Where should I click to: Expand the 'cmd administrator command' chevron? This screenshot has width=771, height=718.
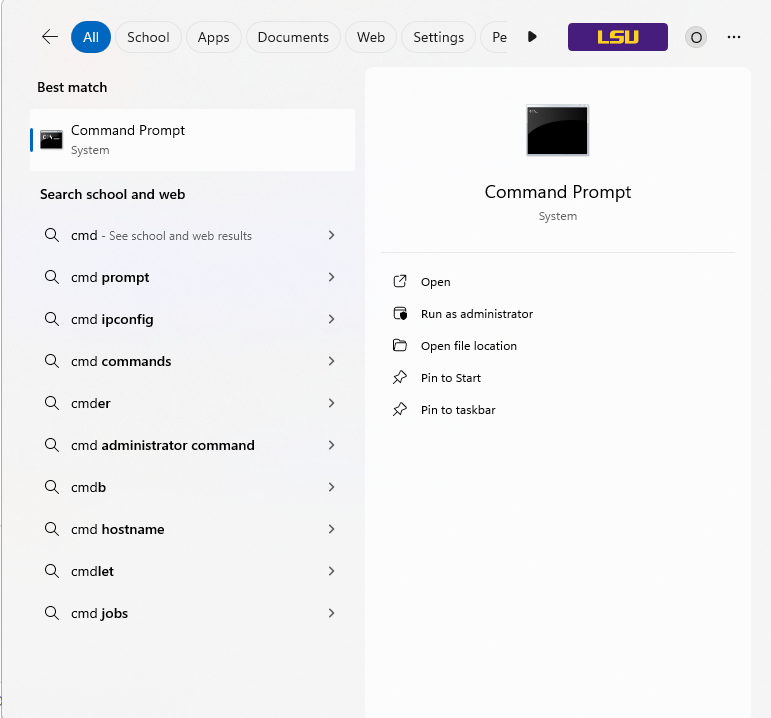coord(331,445)
